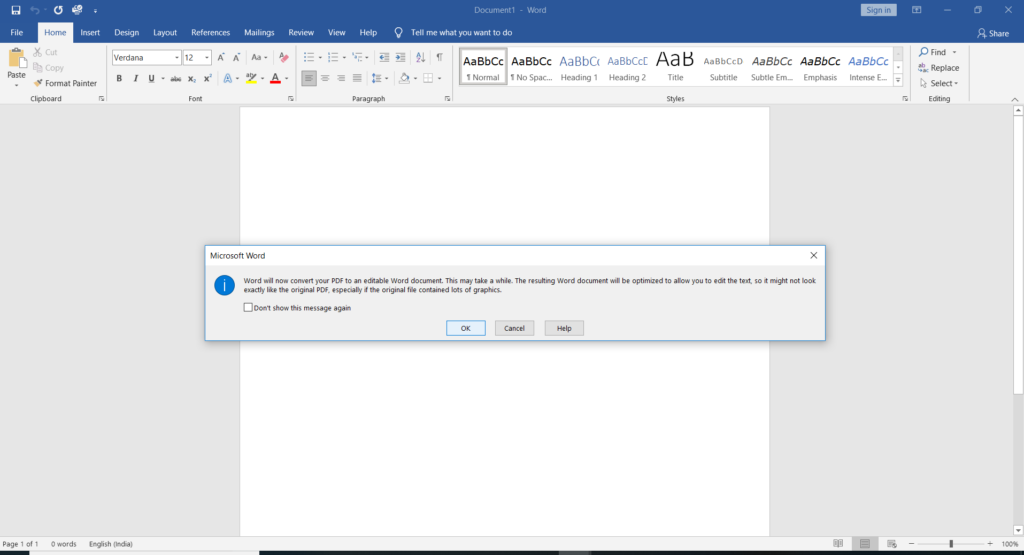Click the Italic formatting icon
The image size is (1024, 555).
135,78
